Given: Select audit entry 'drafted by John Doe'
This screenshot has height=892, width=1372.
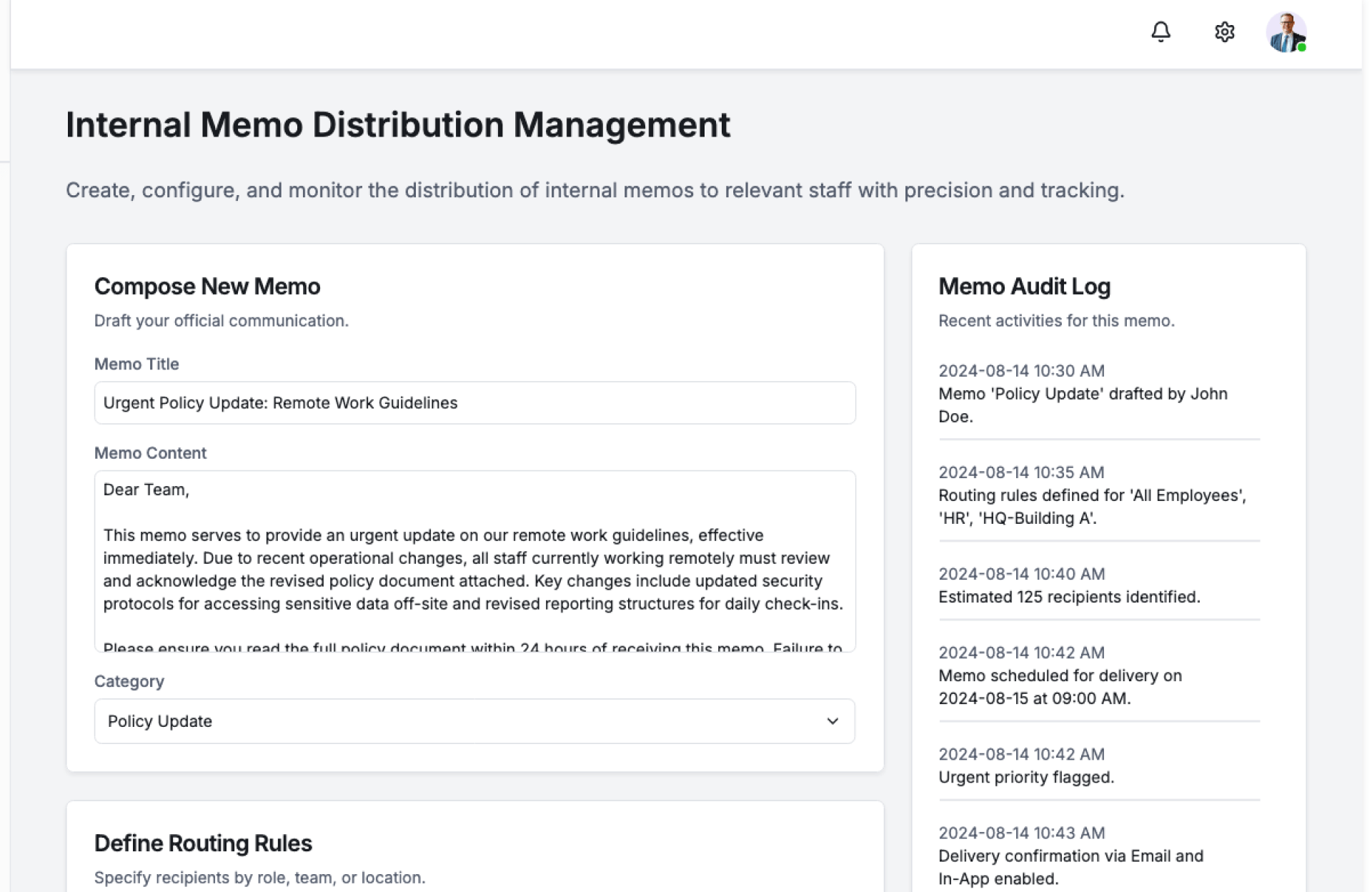Looking at the screenshot, I should (1083, 405).
